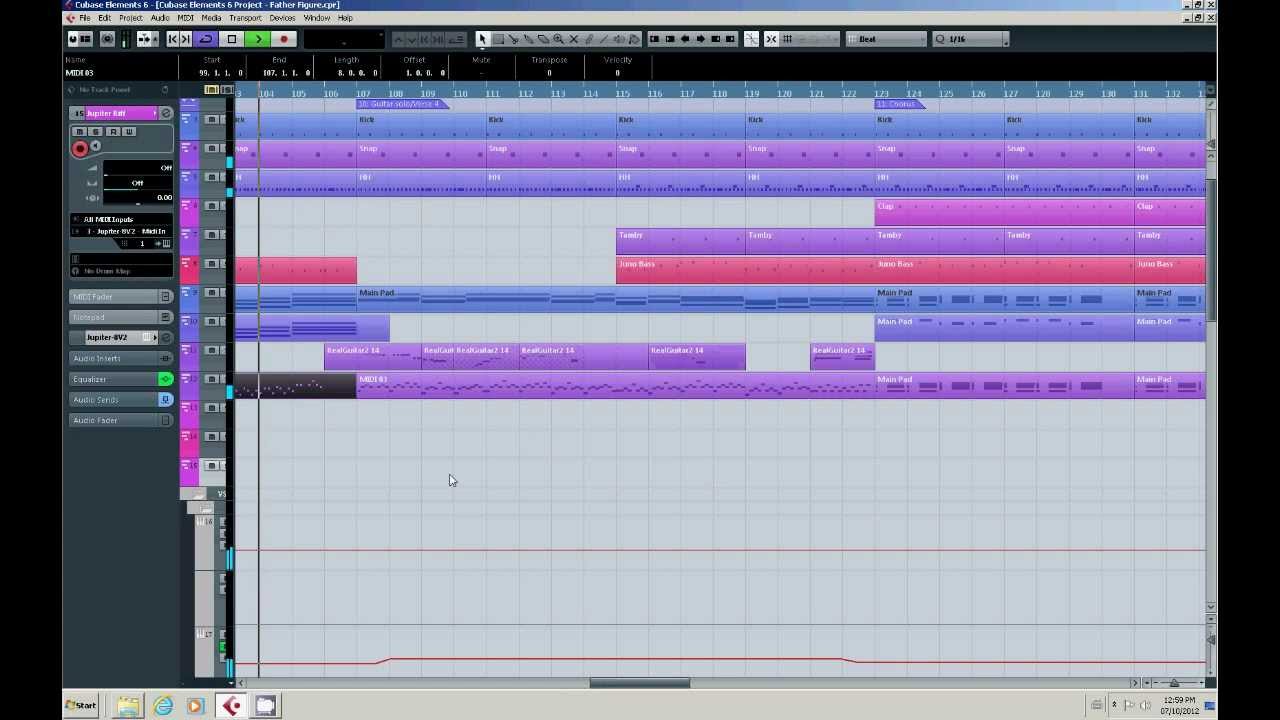Toggle the Snap on/off button
Viewport: 1280px width, 720px height.
pyautogui.click(x=771, y=39)
